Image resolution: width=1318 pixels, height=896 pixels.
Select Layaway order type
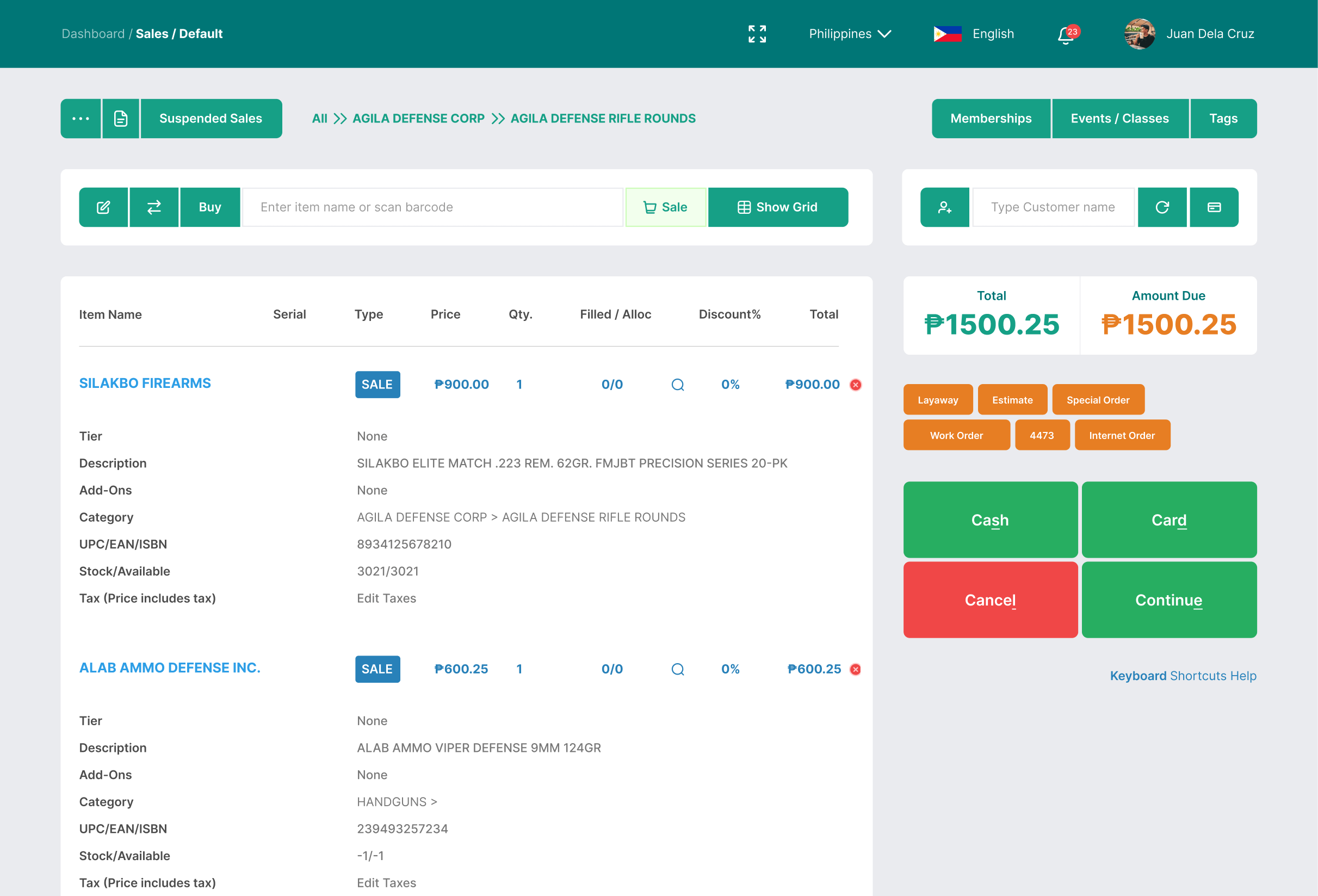(x=938, y=400)
